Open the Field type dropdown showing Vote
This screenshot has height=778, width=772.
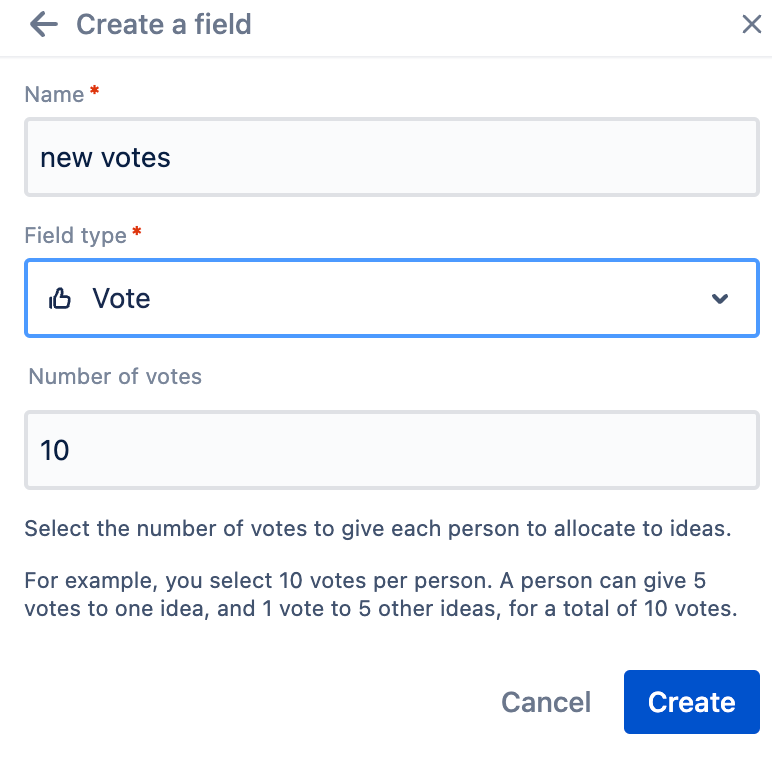392,298
